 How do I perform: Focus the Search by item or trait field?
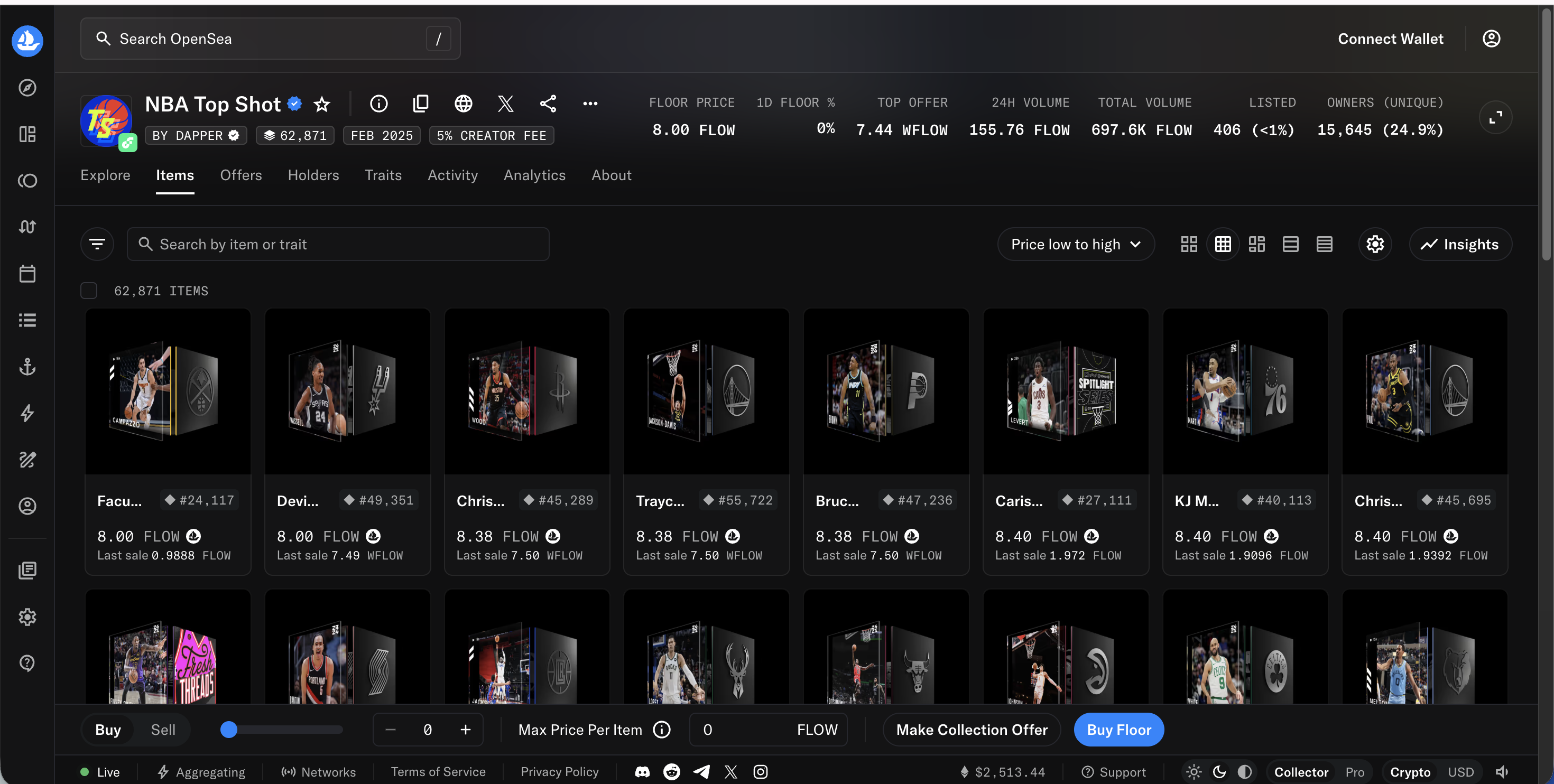click(338, 244)
